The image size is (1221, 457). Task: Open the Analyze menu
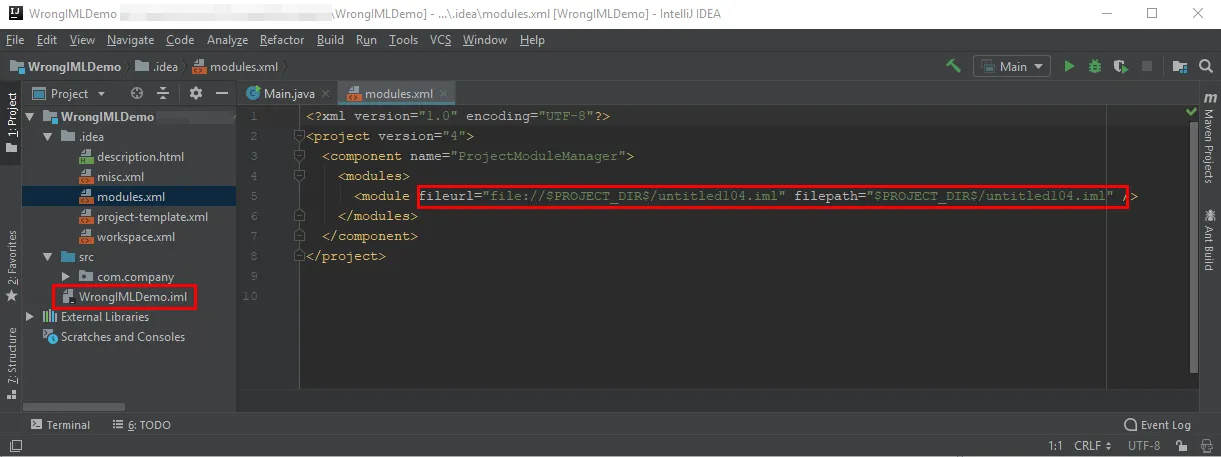pos(227,40)
